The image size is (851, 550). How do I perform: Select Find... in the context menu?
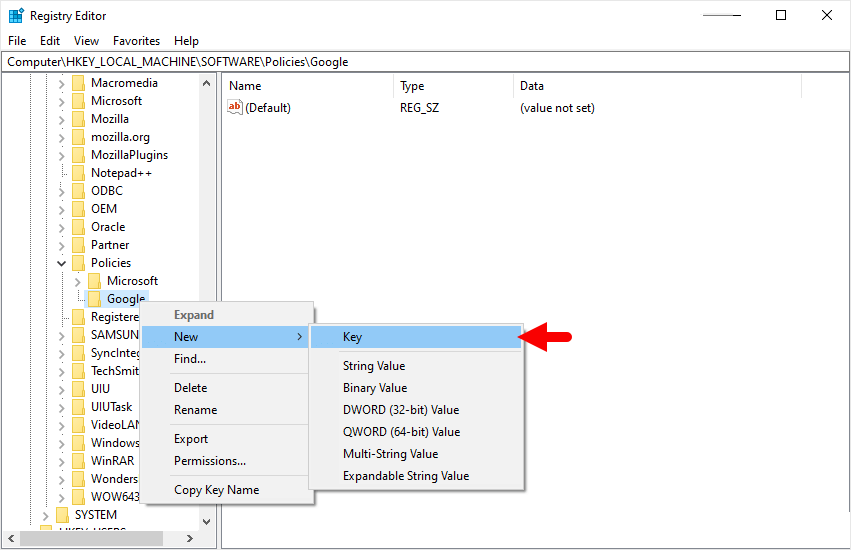pyautogui.click(x=227, y=359)
